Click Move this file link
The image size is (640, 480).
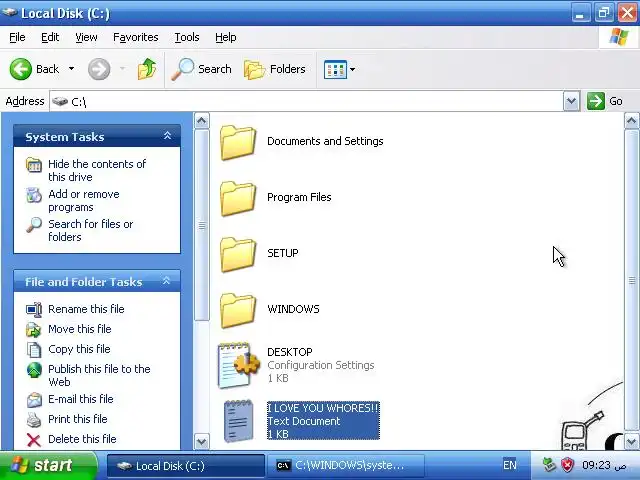[80, 329]
